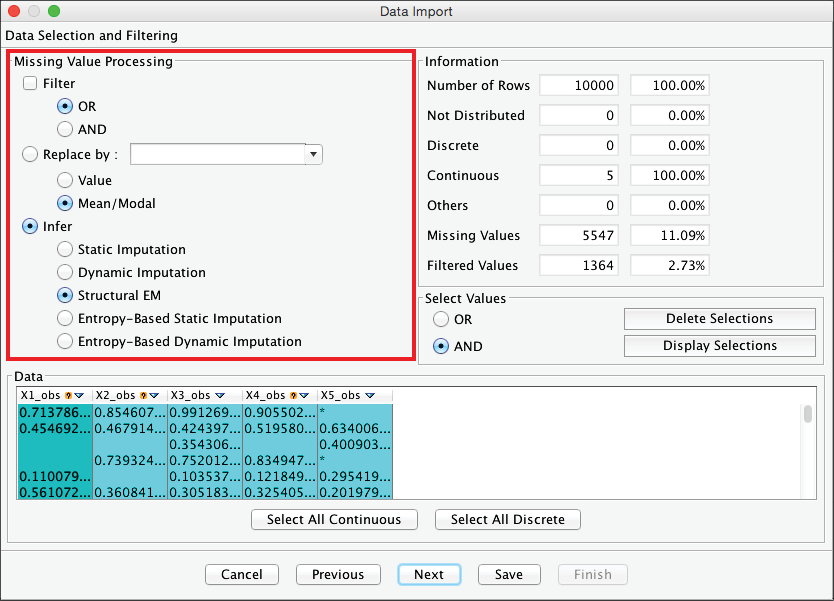Click the missing-value icon on X4_obs column
This screenshot has height=601, width=834.
(293, 396)
